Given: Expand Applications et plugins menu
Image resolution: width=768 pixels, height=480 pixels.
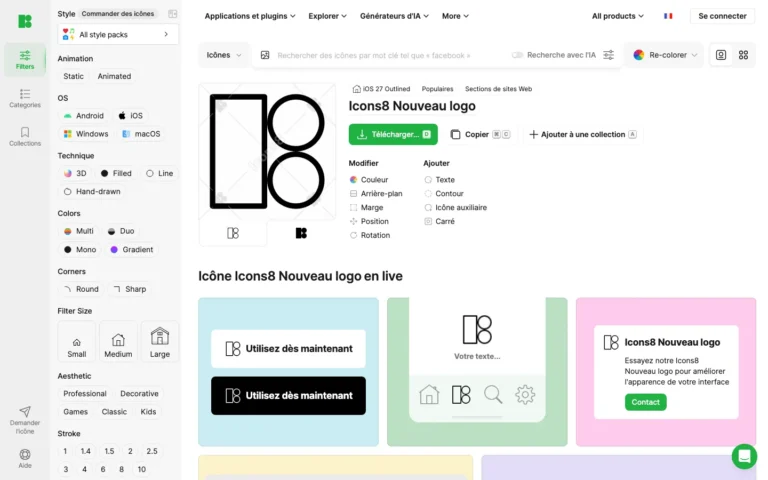Looking at the screenshot, I should [x=250, y=16].
